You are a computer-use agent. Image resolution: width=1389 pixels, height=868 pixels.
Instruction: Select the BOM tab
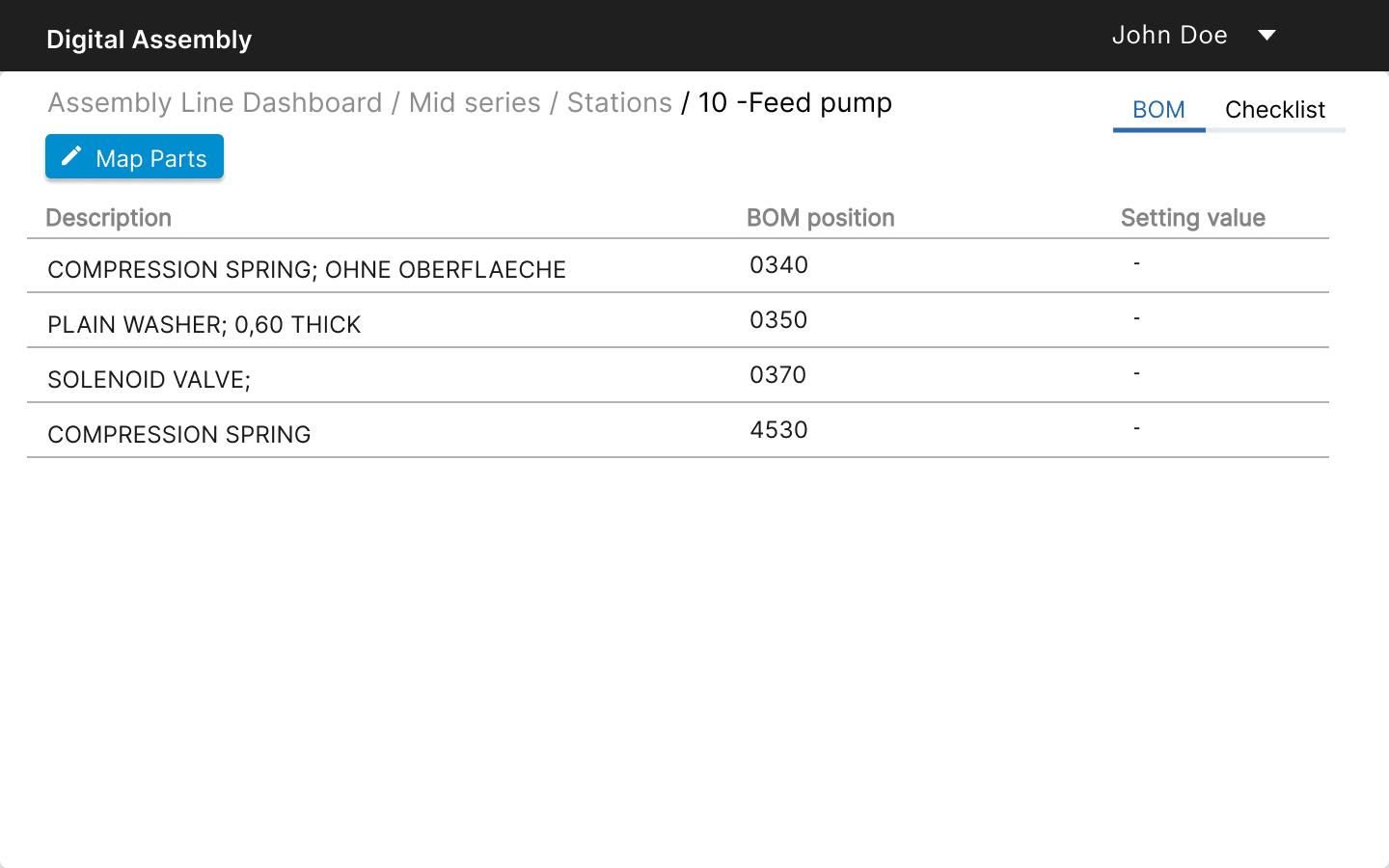(x=1158, y=109)
